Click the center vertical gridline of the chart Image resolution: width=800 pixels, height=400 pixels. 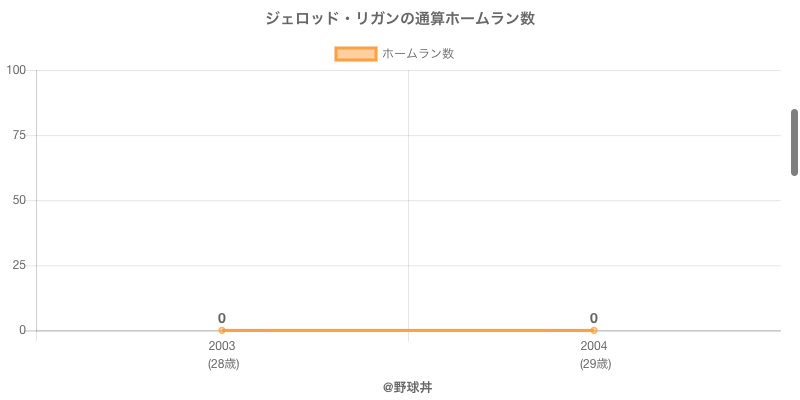click(x=408, y=200)
